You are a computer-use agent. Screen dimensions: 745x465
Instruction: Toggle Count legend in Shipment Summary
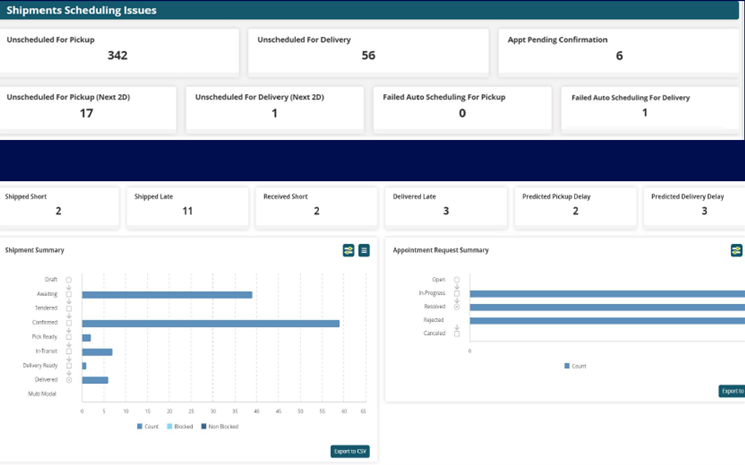[148, 427]
